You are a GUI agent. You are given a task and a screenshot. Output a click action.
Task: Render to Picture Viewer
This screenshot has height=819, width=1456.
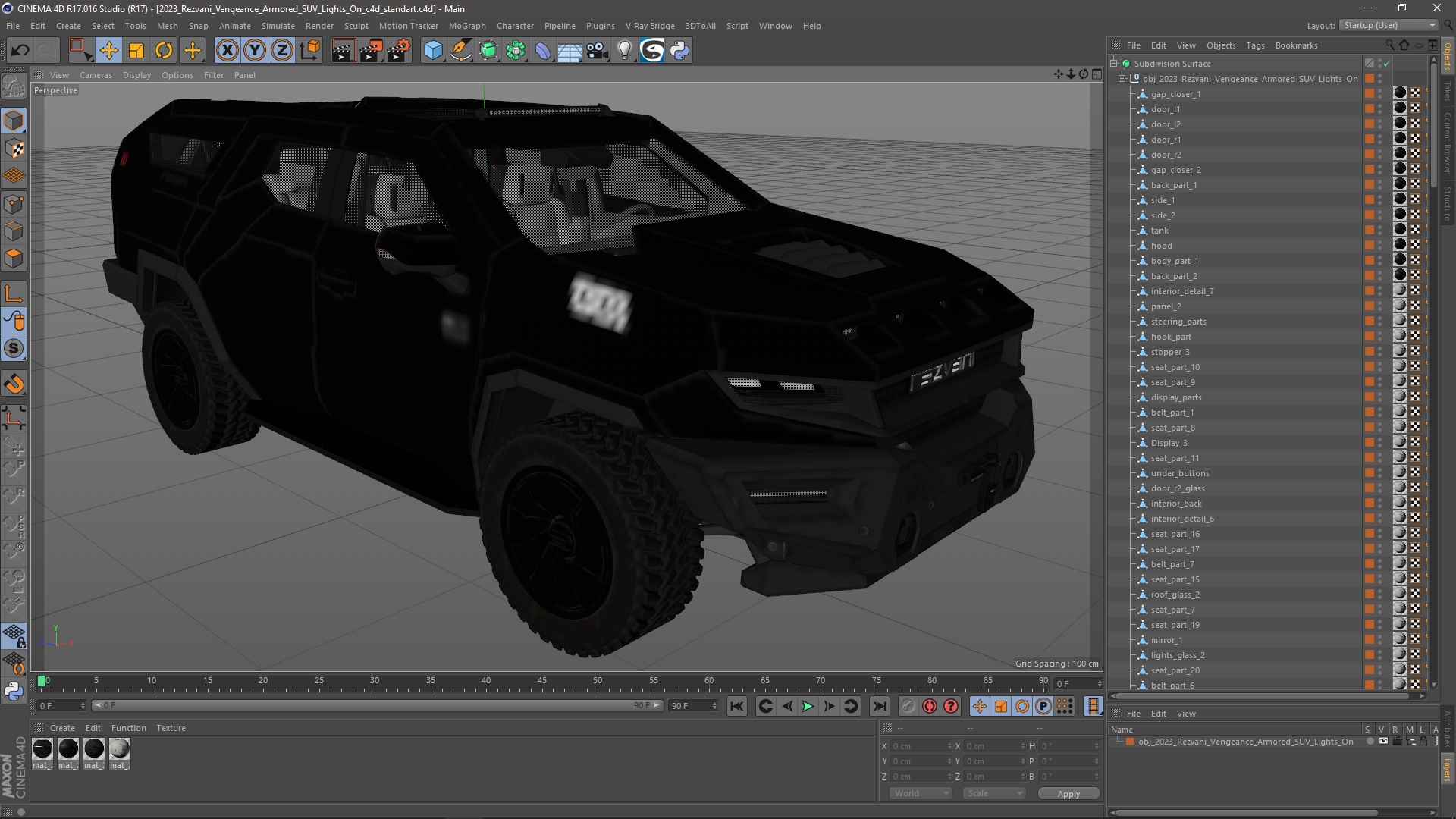(371, 51)
